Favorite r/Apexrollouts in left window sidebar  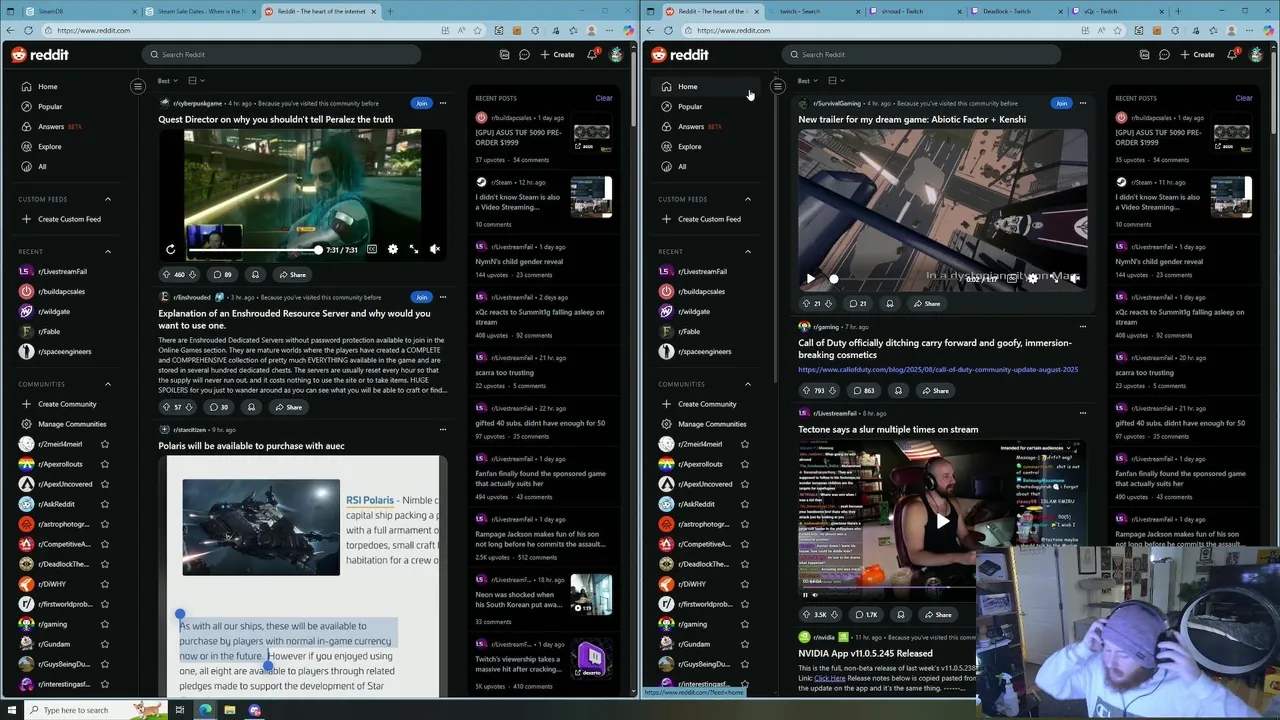105,464
